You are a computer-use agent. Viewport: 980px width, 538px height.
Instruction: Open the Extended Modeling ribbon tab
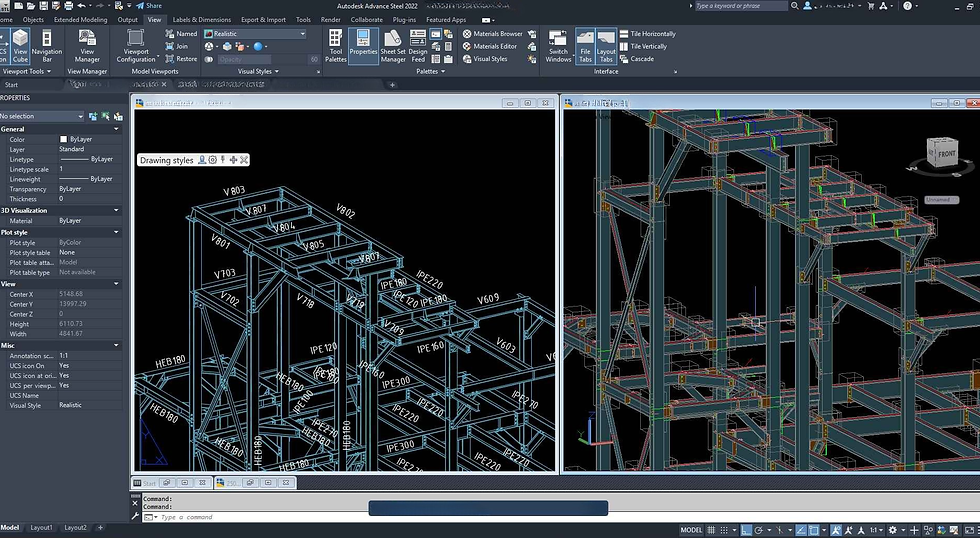(81, 19)
